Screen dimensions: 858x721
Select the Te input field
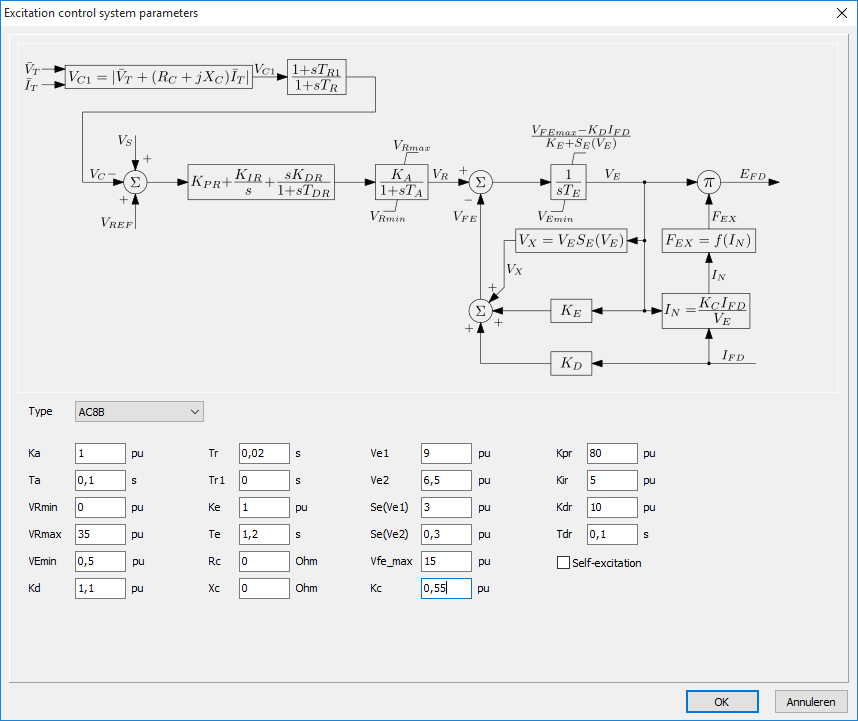264,534
